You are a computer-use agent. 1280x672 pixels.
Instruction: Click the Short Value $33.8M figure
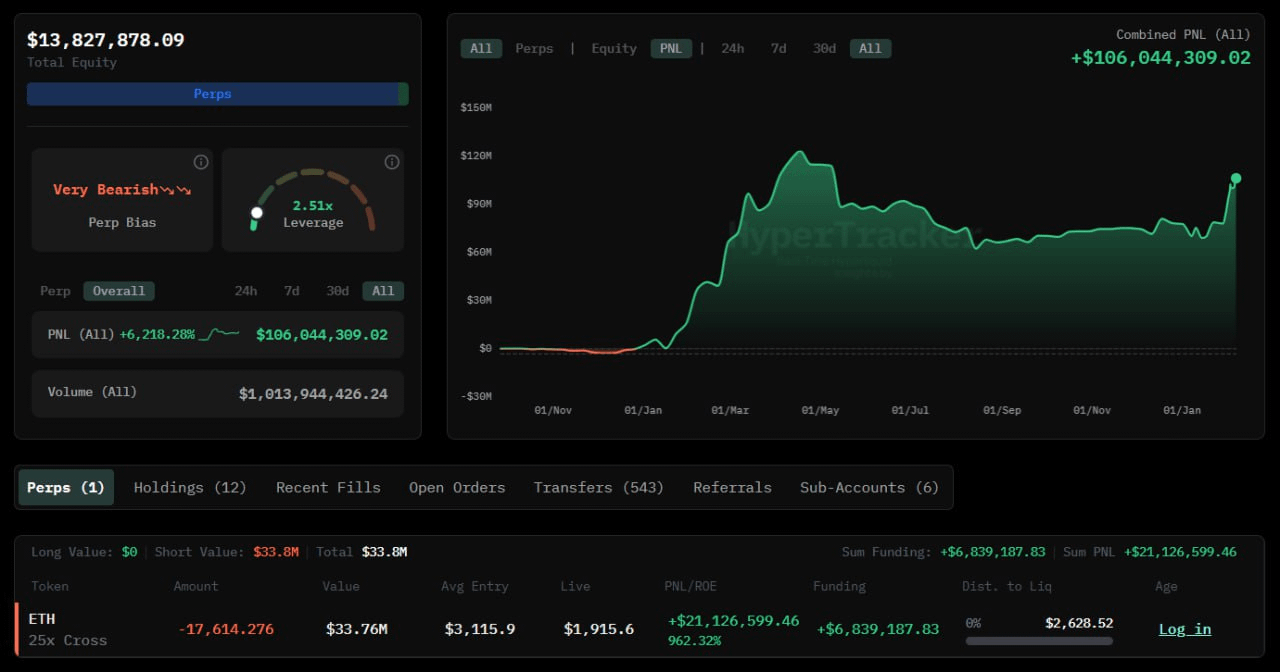(x=276, y=552)
